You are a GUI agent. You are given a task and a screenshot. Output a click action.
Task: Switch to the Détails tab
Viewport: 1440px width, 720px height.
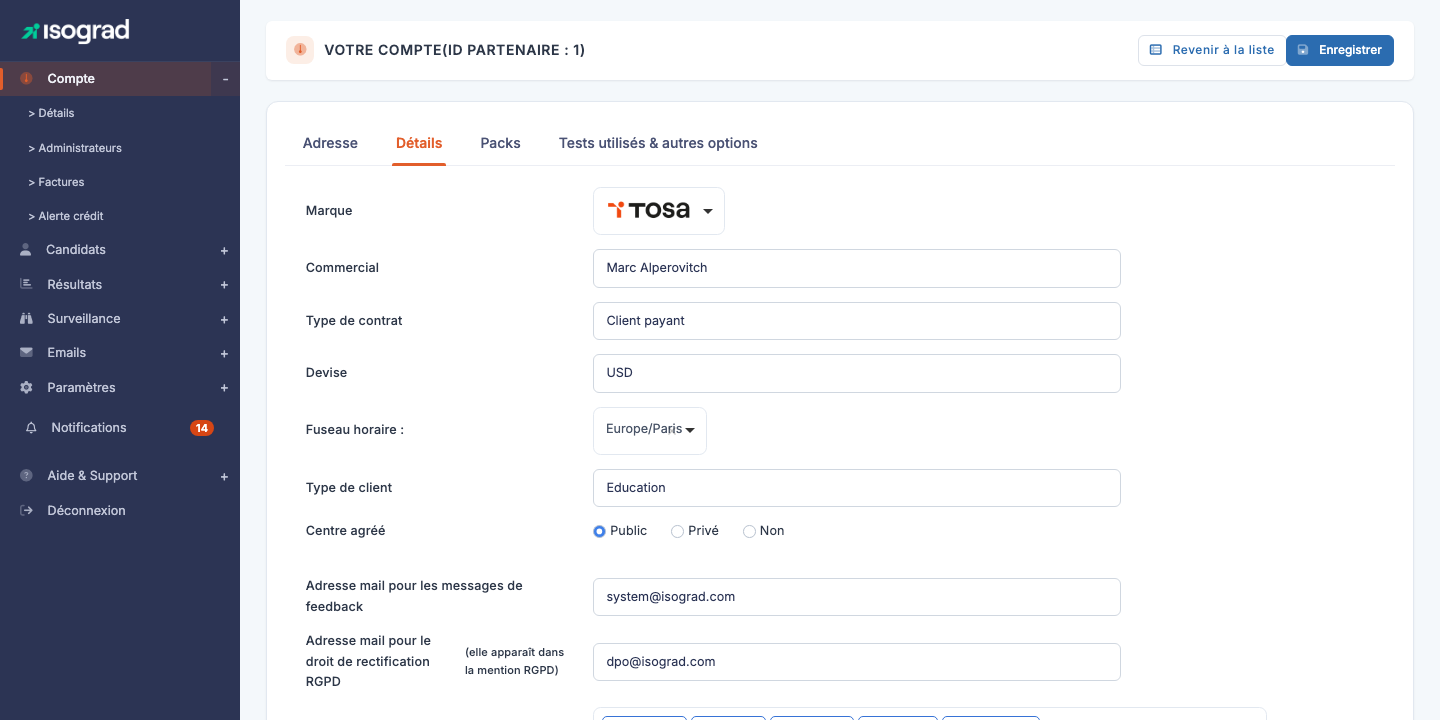tap(419, 143)
